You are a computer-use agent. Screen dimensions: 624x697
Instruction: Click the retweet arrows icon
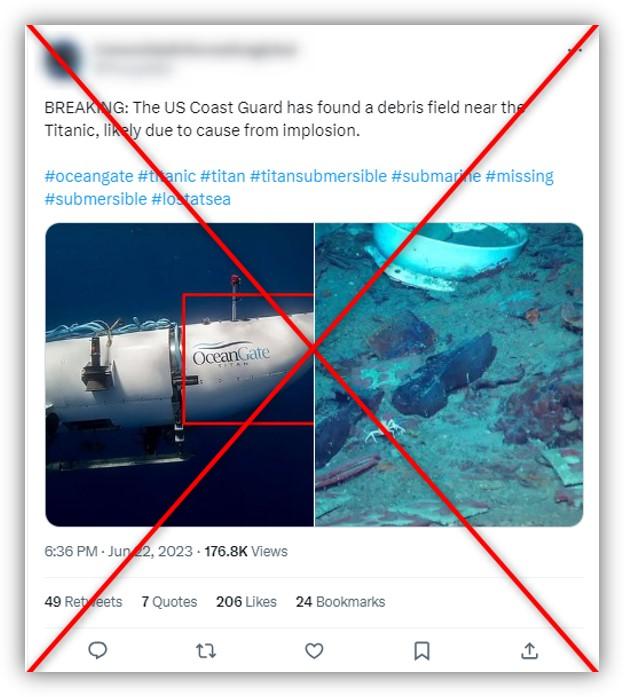click(206, 651)
